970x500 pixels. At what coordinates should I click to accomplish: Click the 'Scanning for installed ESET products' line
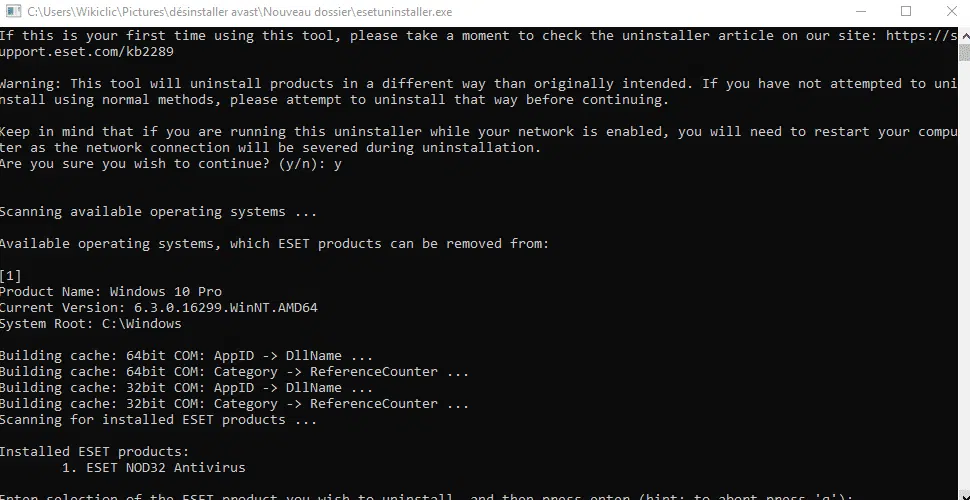(158, 420)
